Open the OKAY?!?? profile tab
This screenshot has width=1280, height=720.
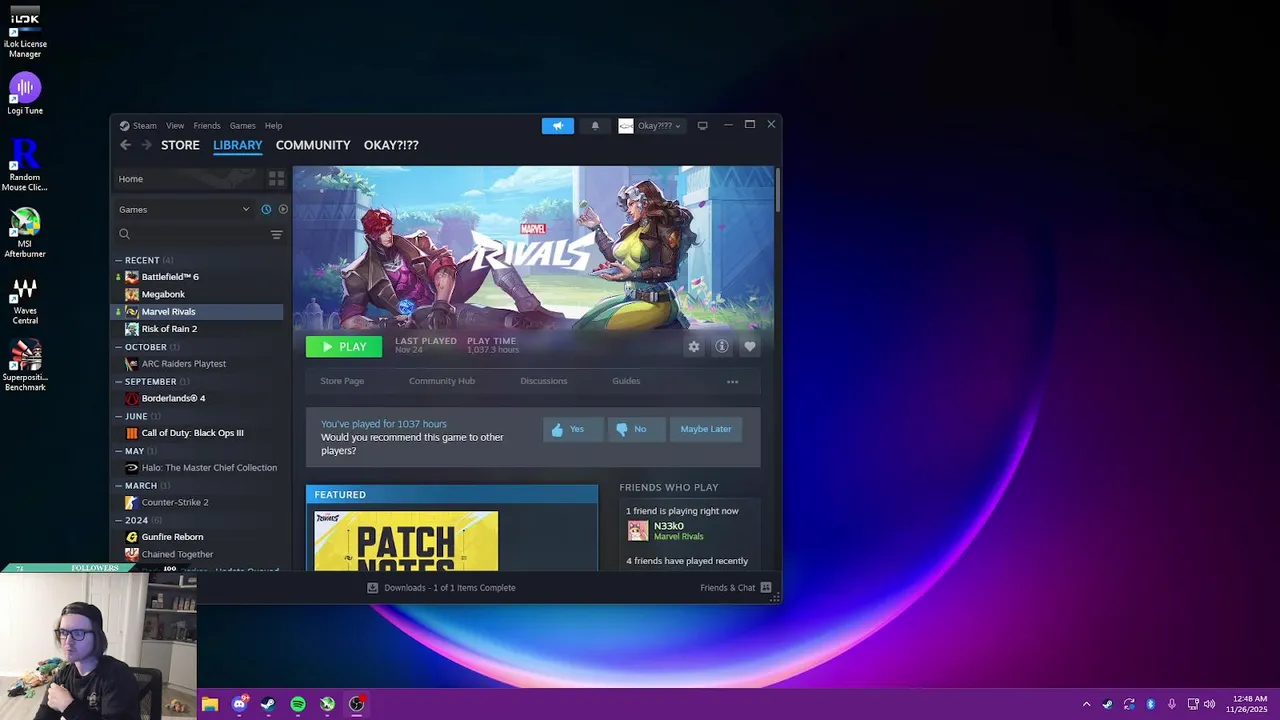click(391, 145)
